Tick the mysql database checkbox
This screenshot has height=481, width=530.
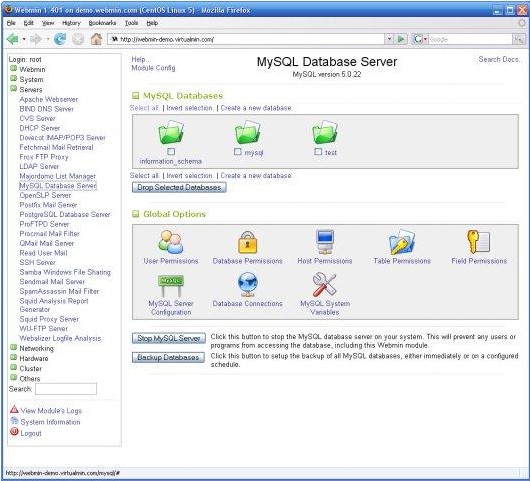[238, 152]
